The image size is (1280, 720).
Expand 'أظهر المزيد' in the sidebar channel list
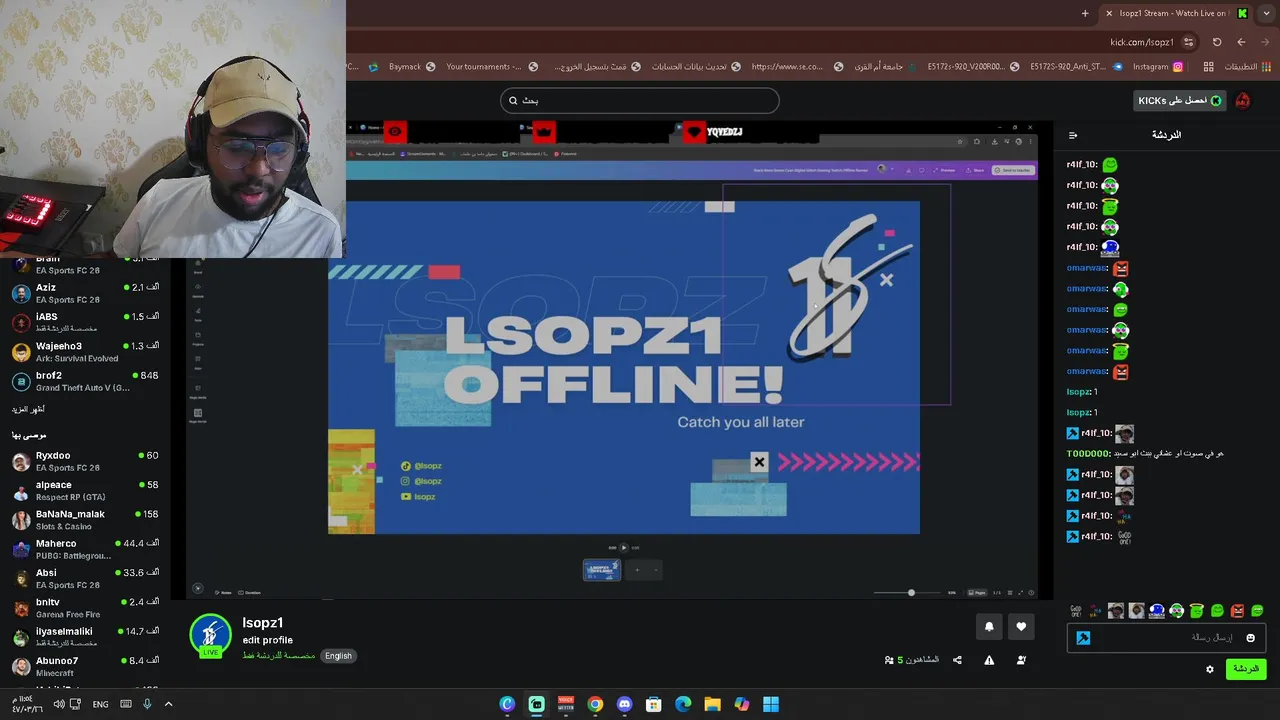28,409
